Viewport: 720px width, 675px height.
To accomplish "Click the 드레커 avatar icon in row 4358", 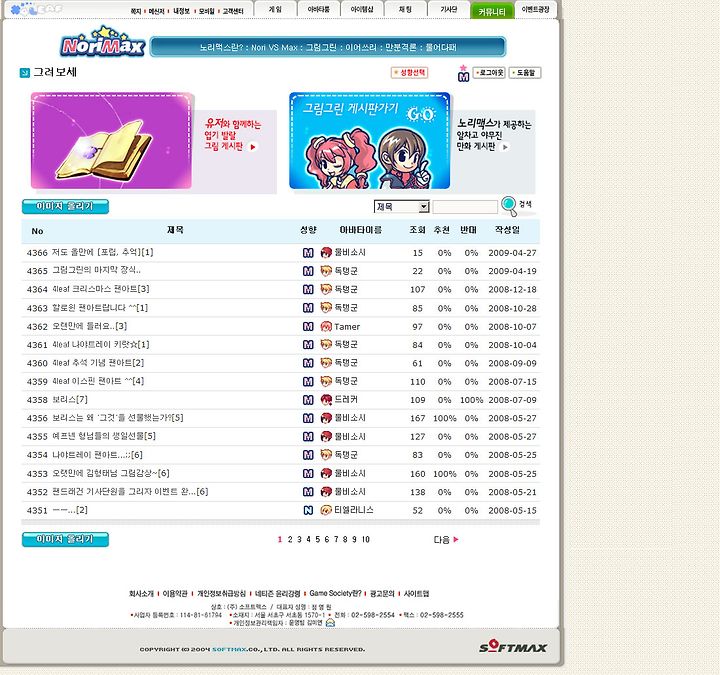I will pos(326,399).
